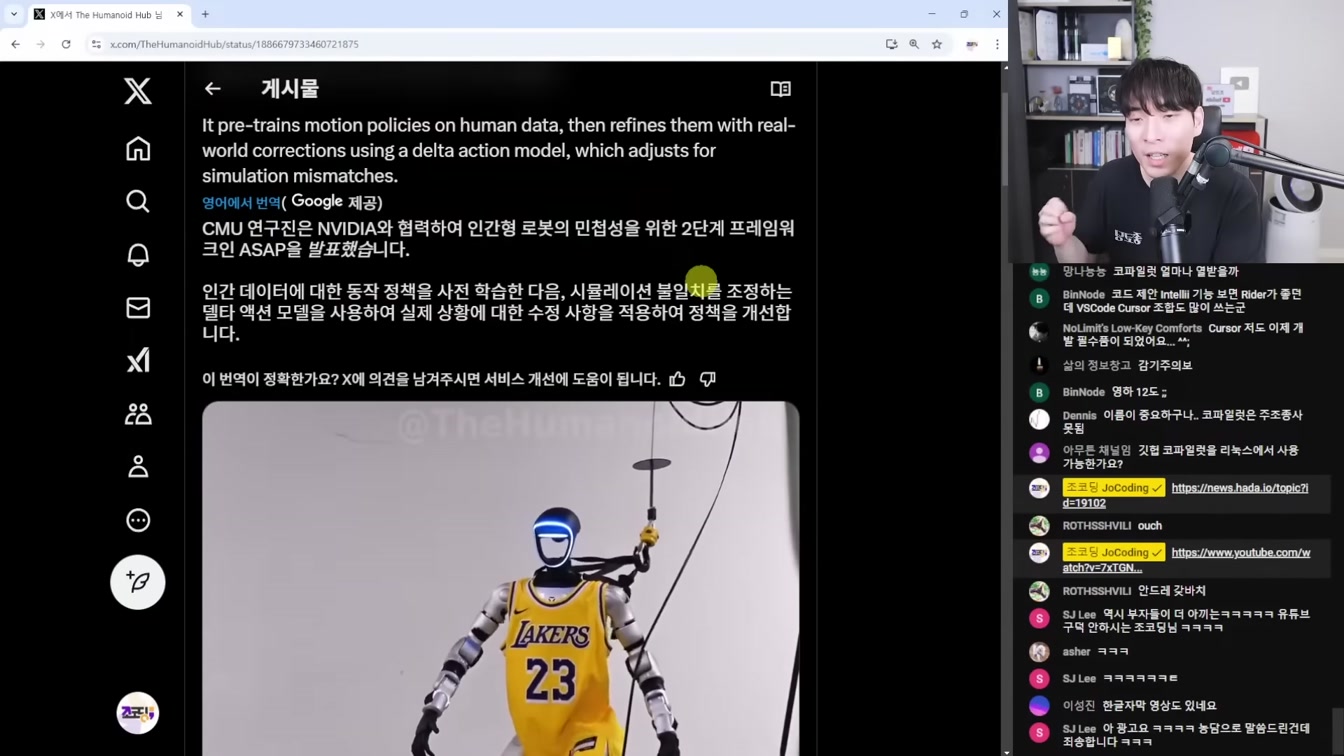The width and height of the screenshot is (1344, 756).
Task: Open the Chrome zoom magnifier icon
Action: tap(914, 44)
